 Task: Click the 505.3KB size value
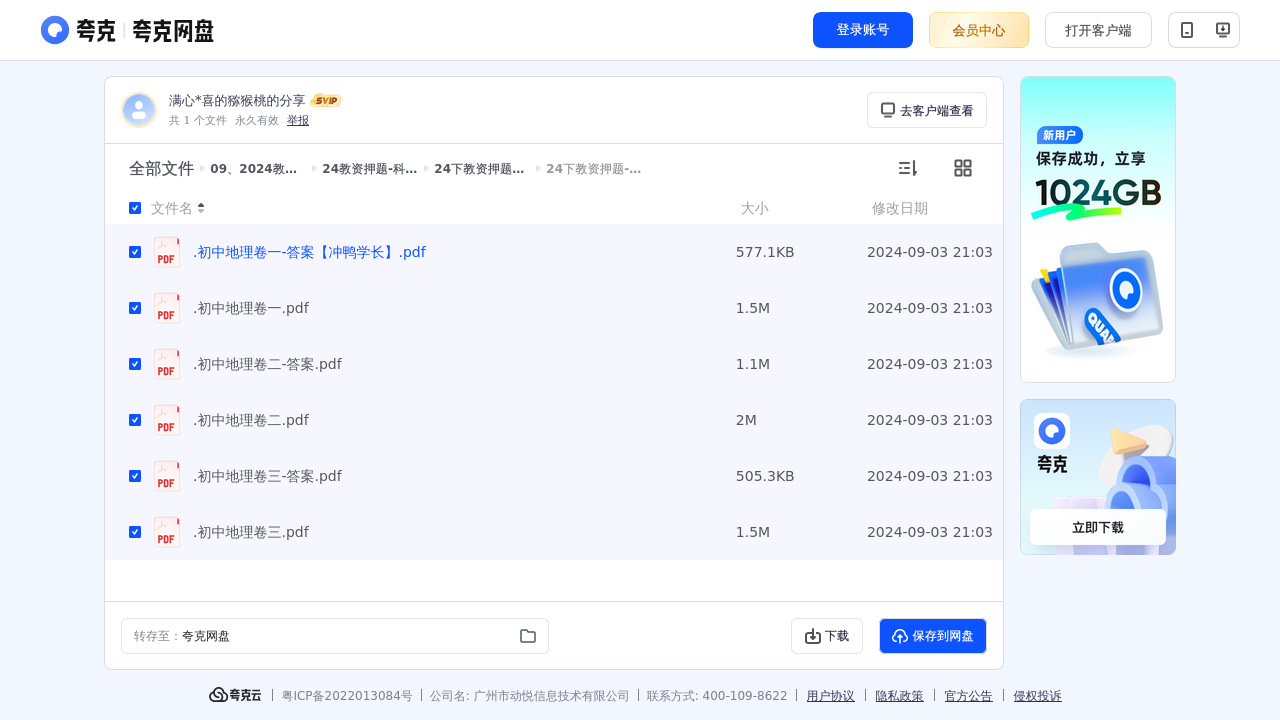click(x=765, y=476)
